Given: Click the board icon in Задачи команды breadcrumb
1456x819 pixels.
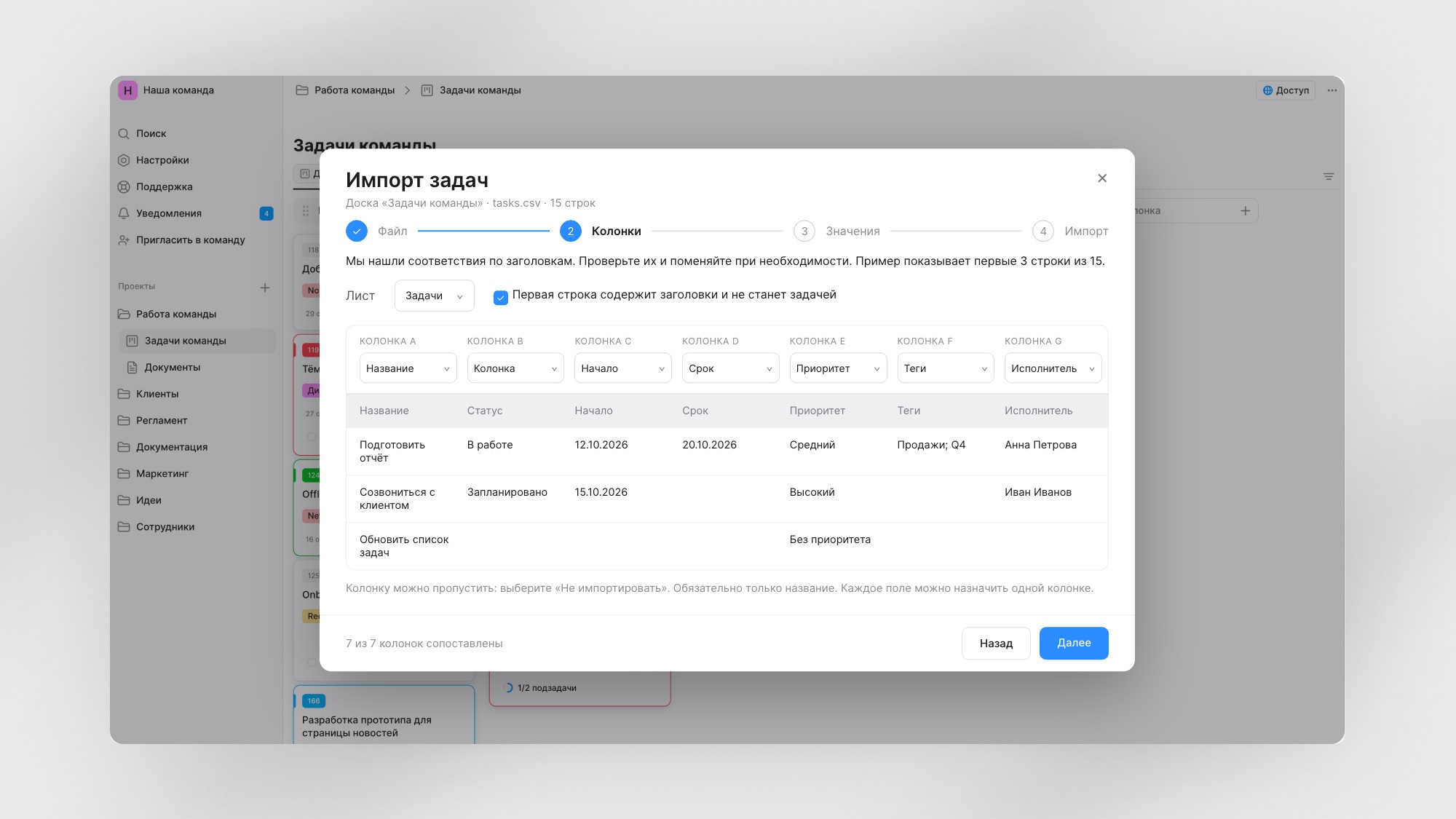Looking at the screenshot, I should [427, 90].
